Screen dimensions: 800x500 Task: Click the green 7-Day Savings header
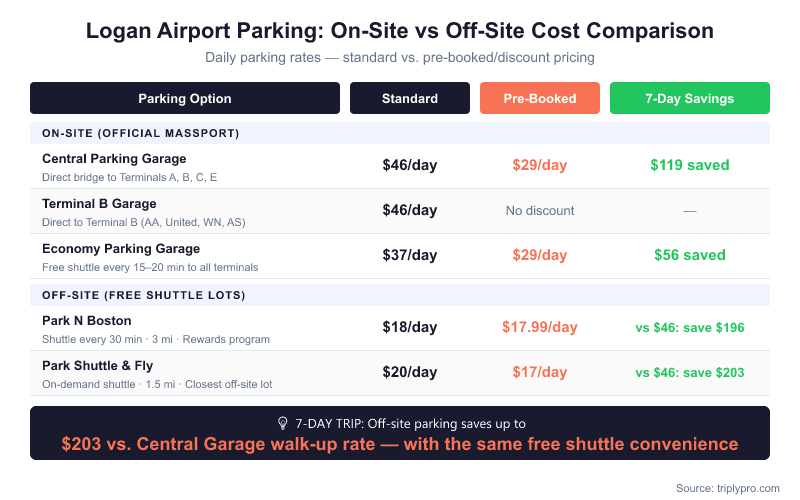[690, 98]
